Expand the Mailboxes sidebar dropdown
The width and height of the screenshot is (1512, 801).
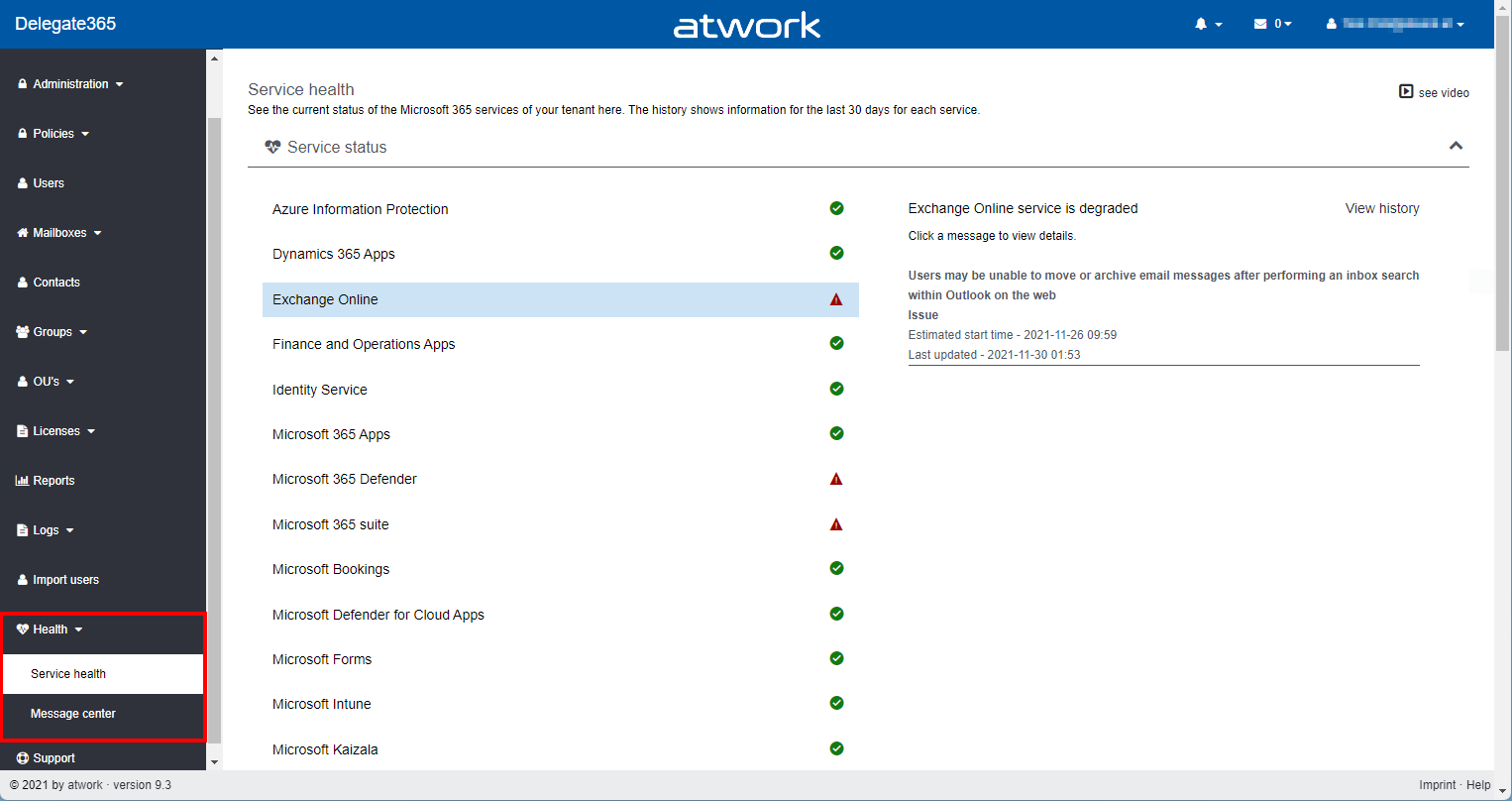tap(59, 233)
